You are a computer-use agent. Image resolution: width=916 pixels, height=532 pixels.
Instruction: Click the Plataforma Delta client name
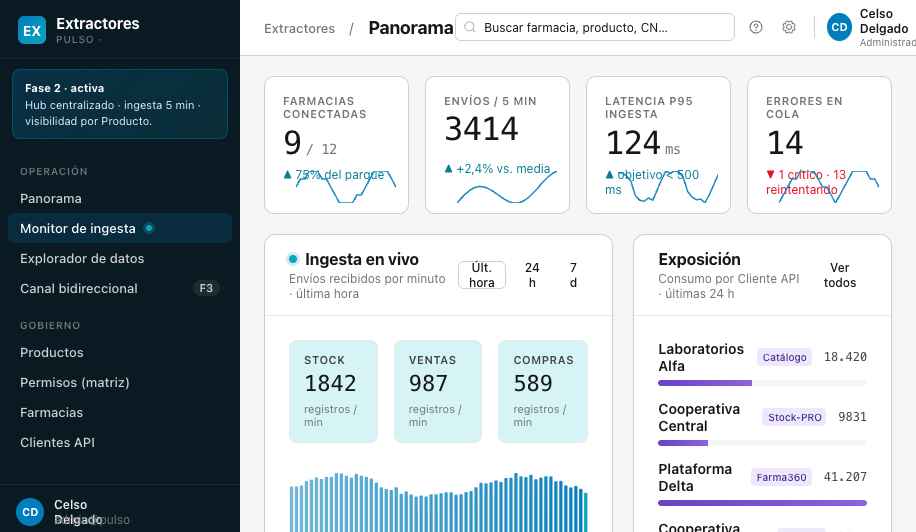coord(695,478)
